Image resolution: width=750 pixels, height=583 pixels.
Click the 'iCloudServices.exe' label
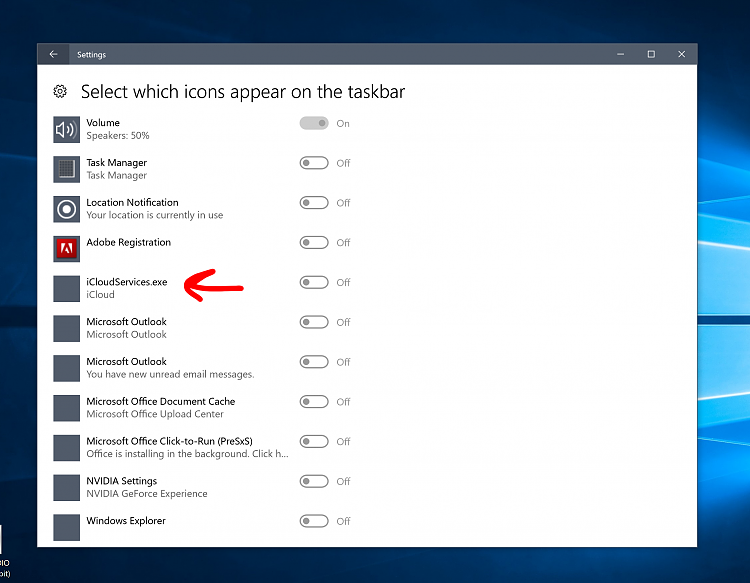(x=127, y=282)
